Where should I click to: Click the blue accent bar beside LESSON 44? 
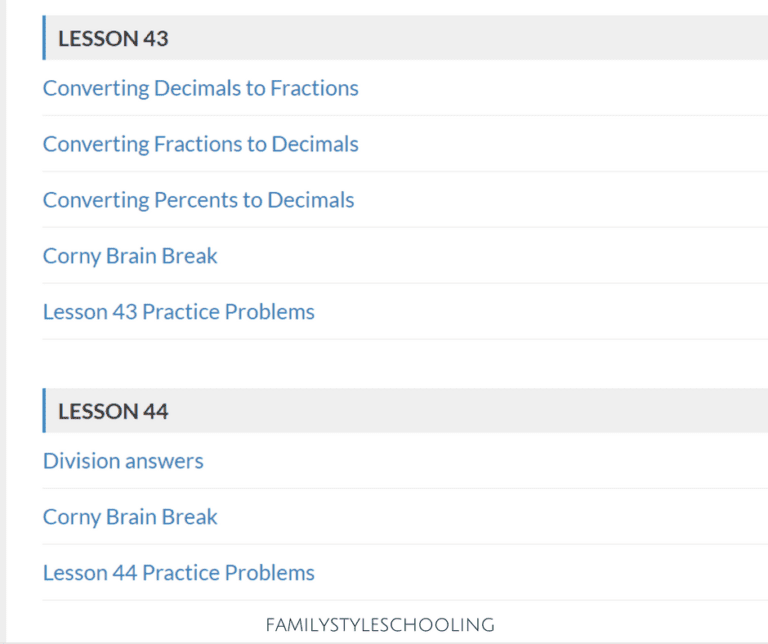tap(44, 411)
